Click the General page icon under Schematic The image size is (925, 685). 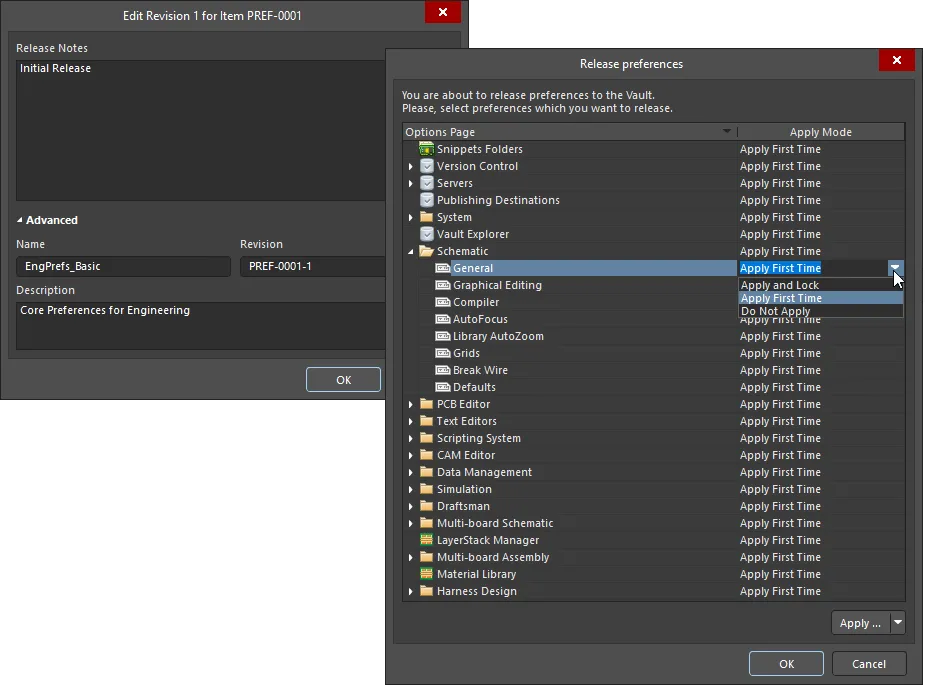click(x=442, y=268)
